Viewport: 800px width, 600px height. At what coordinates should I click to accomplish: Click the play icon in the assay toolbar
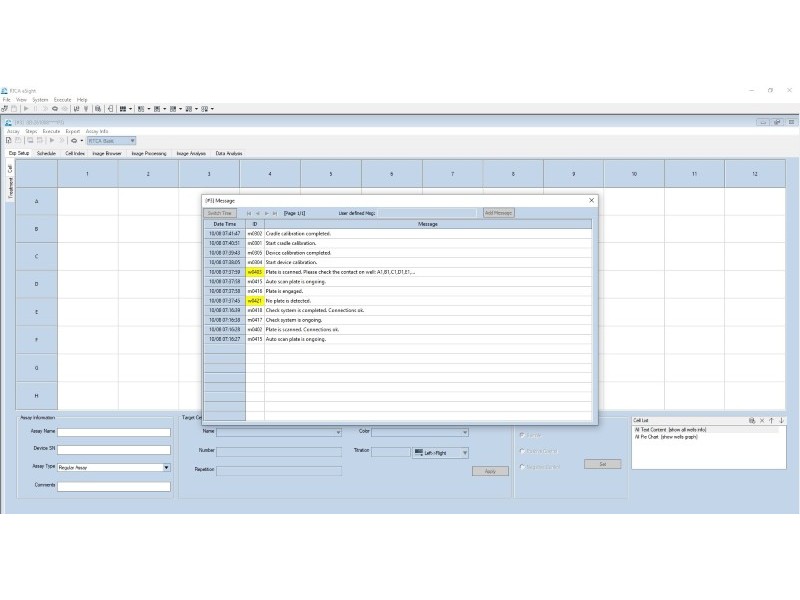[52, 140]
